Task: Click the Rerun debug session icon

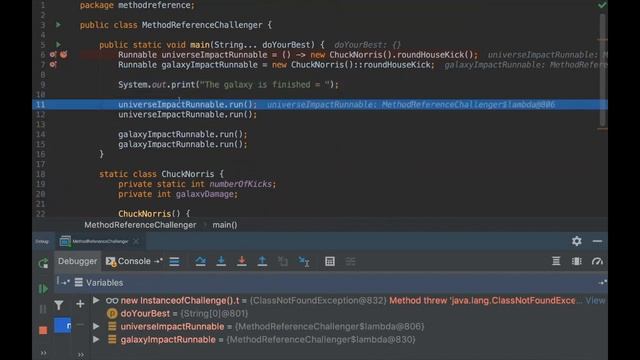Action: (43, 263)
